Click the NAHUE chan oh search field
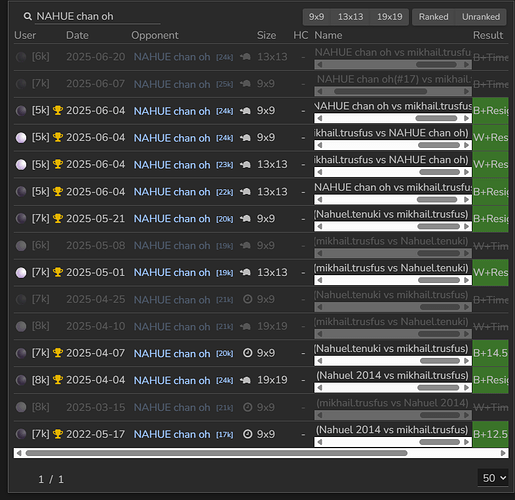 click(98, 16)
